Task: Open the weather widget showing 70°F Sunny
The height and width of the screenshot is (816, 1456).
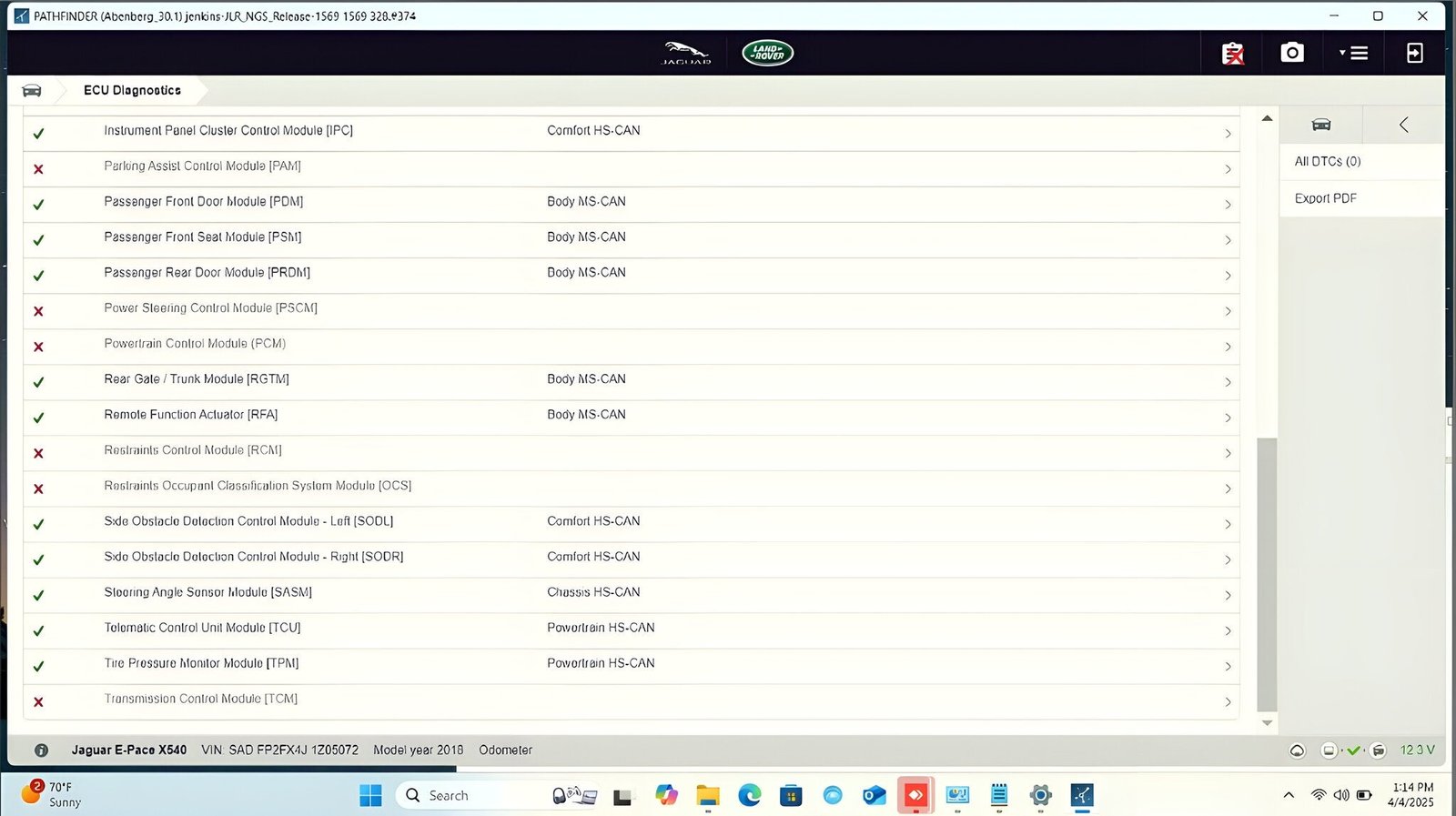Action: pos(52,794)
